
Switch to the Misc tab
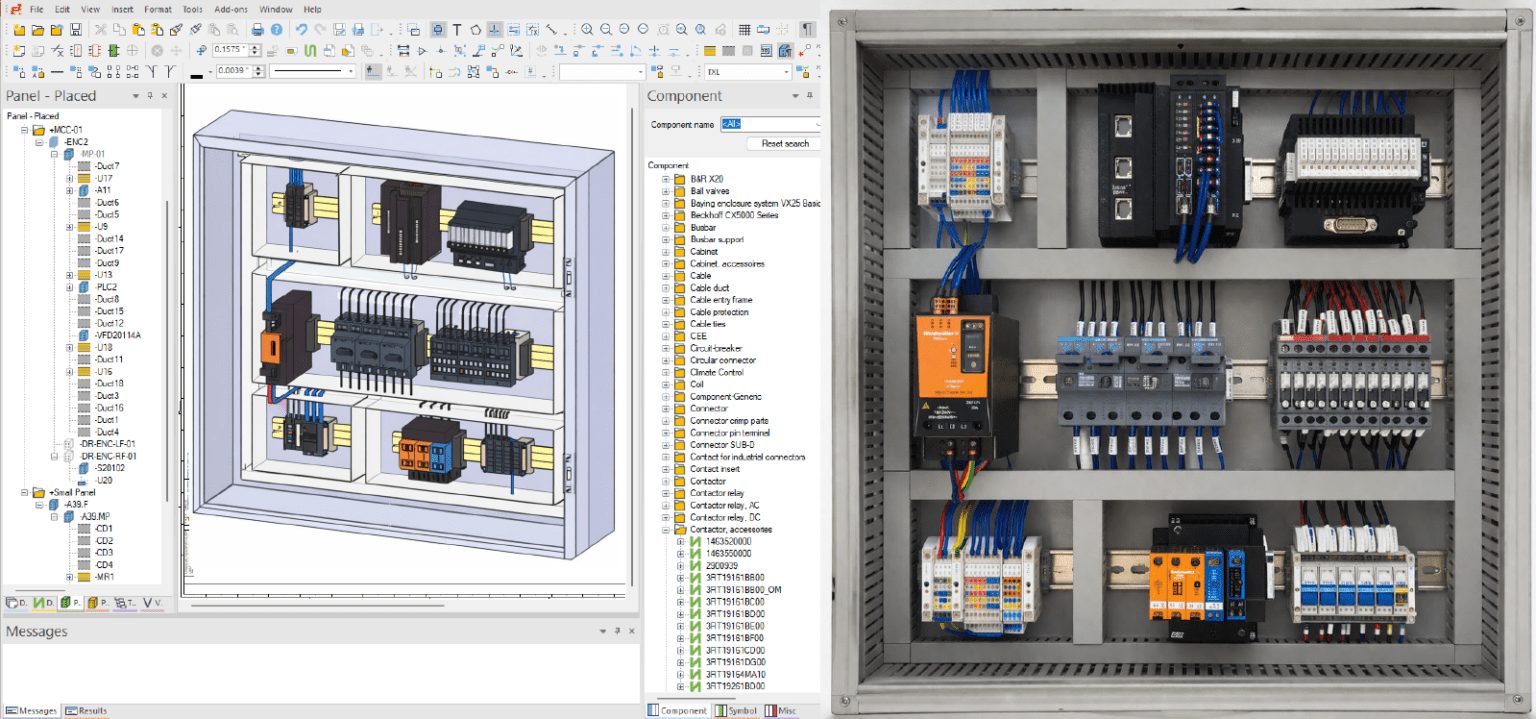781,710
